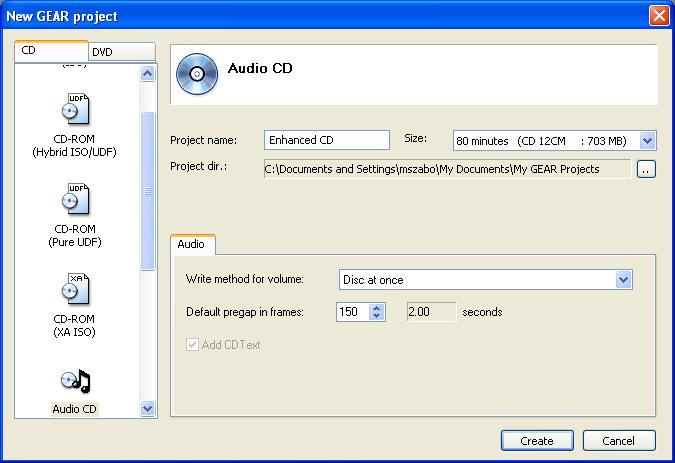Increase the default pregap frames value
The width and height of the screenshot is (675, 463).
click(x=376, y=307)
